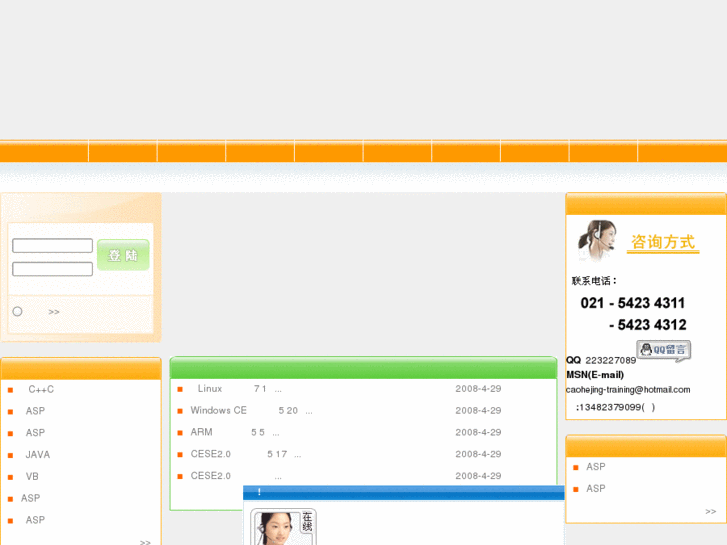Click the blue popup title bar with exclamation mark
This screenshot has height=545, width=727.
click(x=403, y=492)
